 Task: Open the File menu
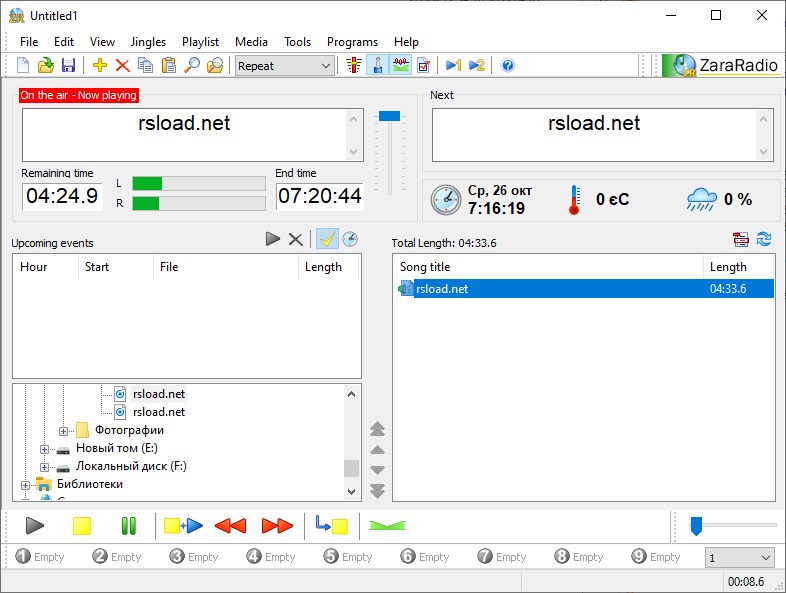click(29, 42)
